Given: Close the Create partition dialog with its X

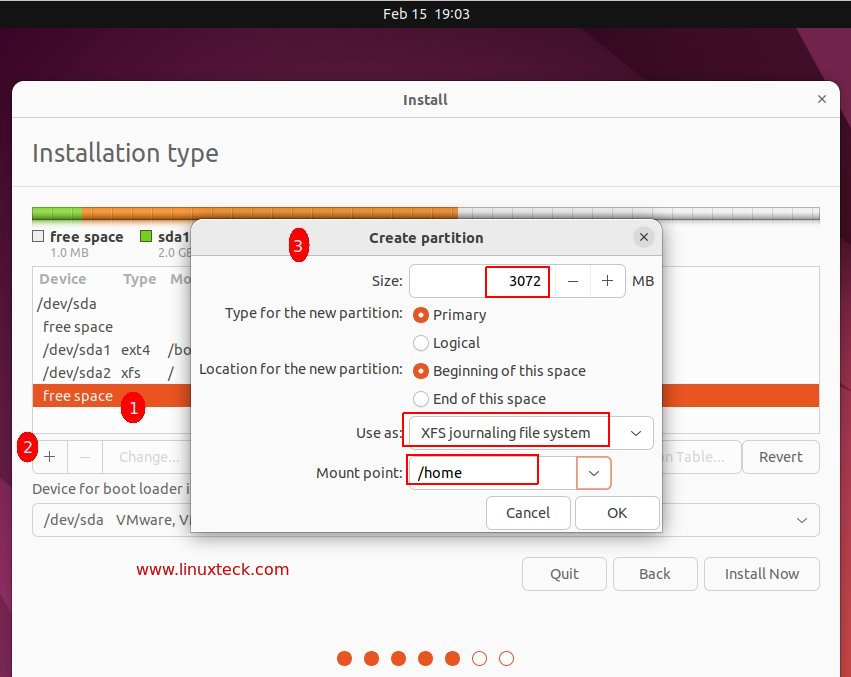Looking at the screenshot, I should point(643,237).
